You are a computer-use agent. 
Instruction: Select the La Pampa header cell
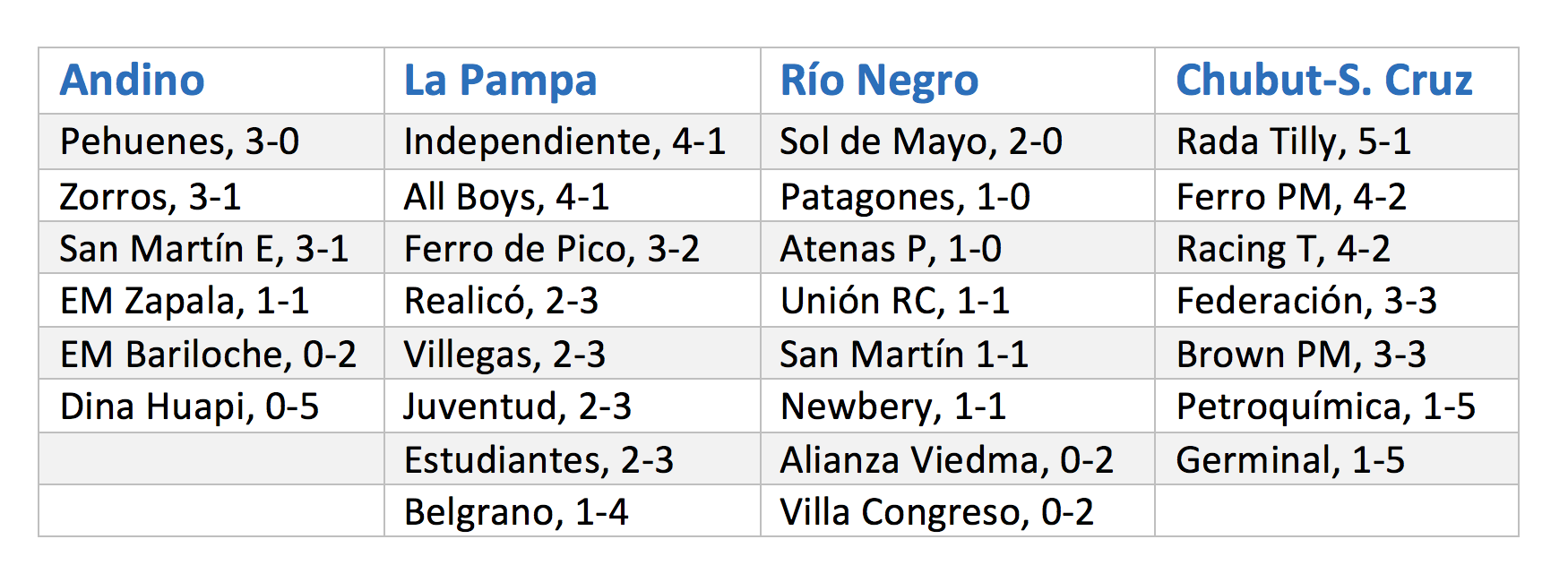[x=573, y=81]
